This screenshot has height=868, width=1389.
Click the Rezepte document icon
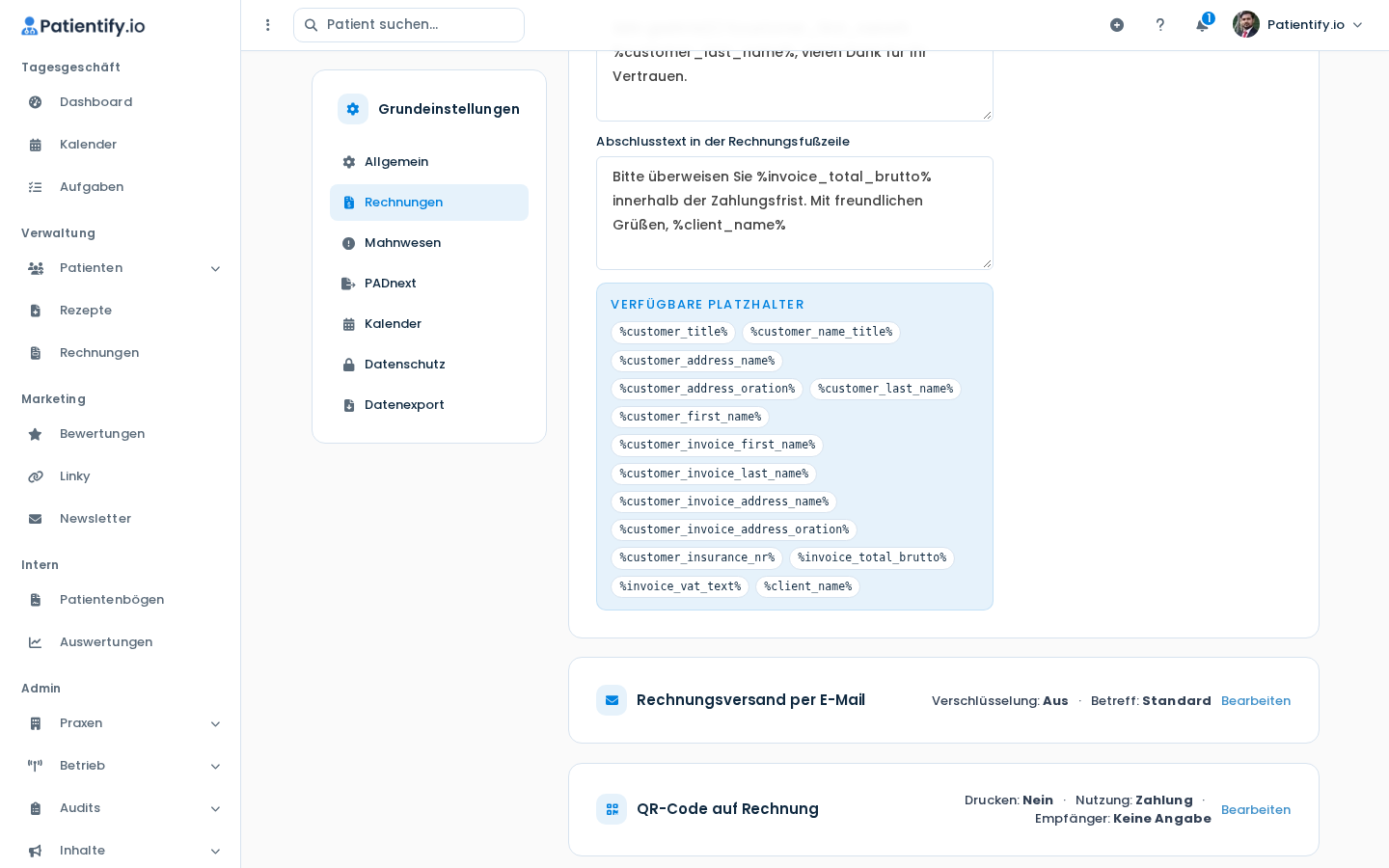36,311
